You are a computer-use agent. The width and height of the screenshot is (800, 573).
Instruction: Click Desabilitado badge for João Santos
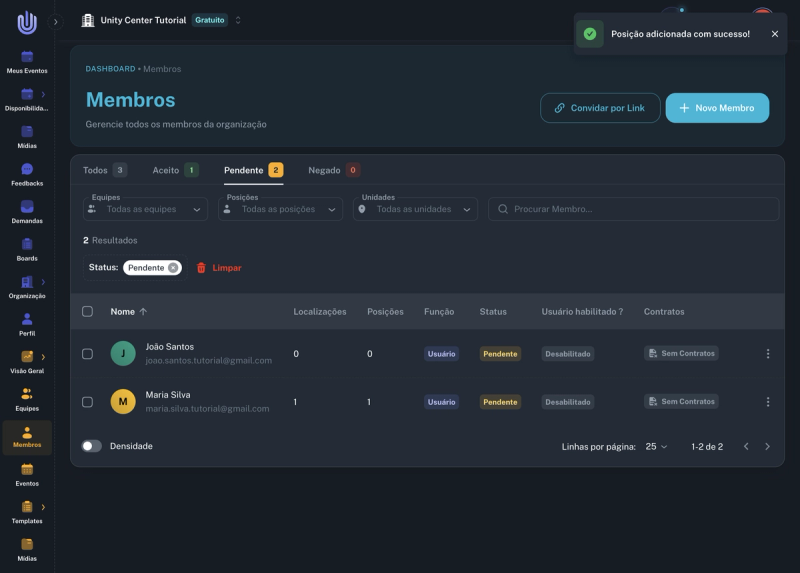568,354
